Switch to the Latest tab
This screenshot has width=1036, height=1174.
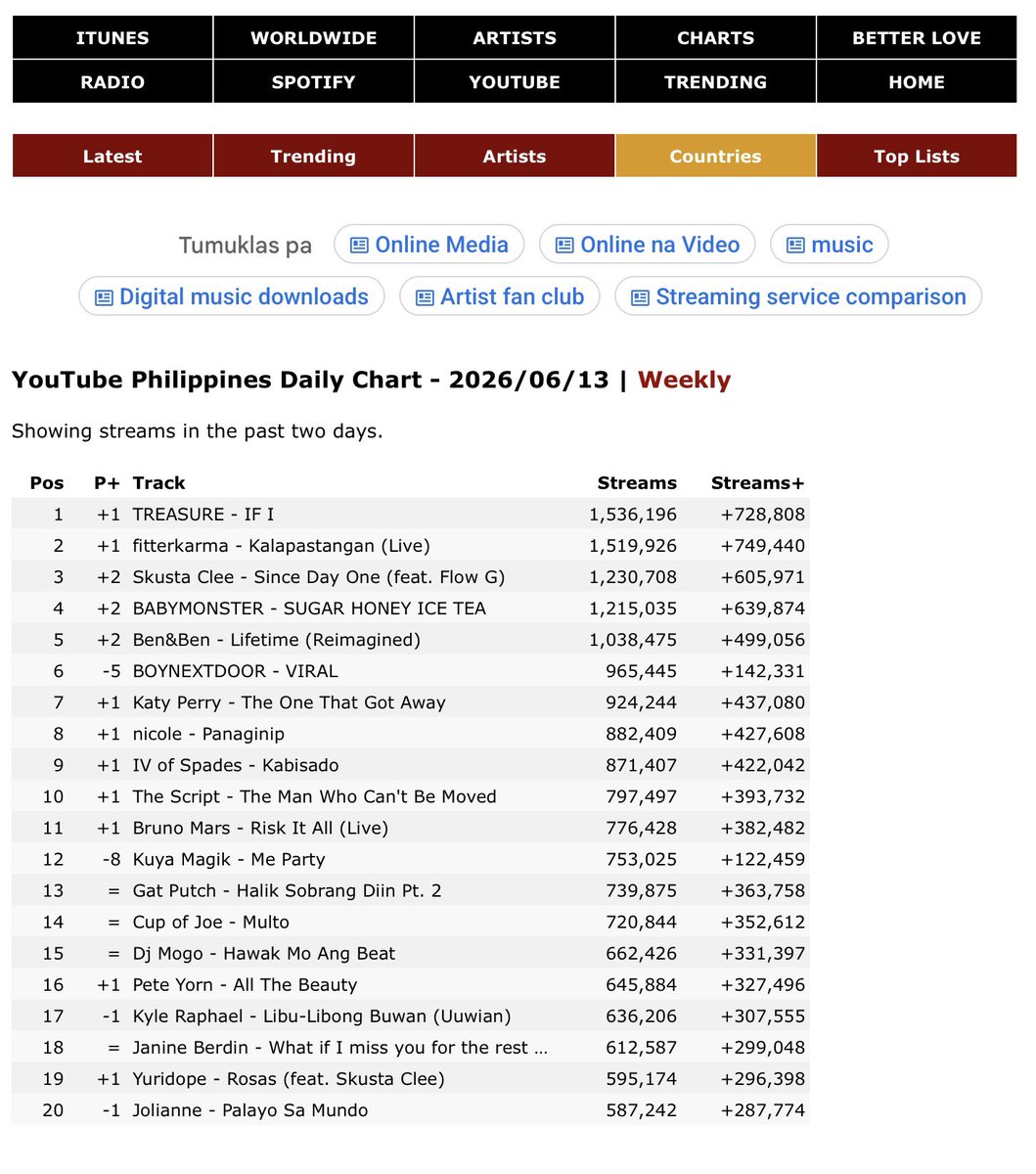[x=113, y=157]
